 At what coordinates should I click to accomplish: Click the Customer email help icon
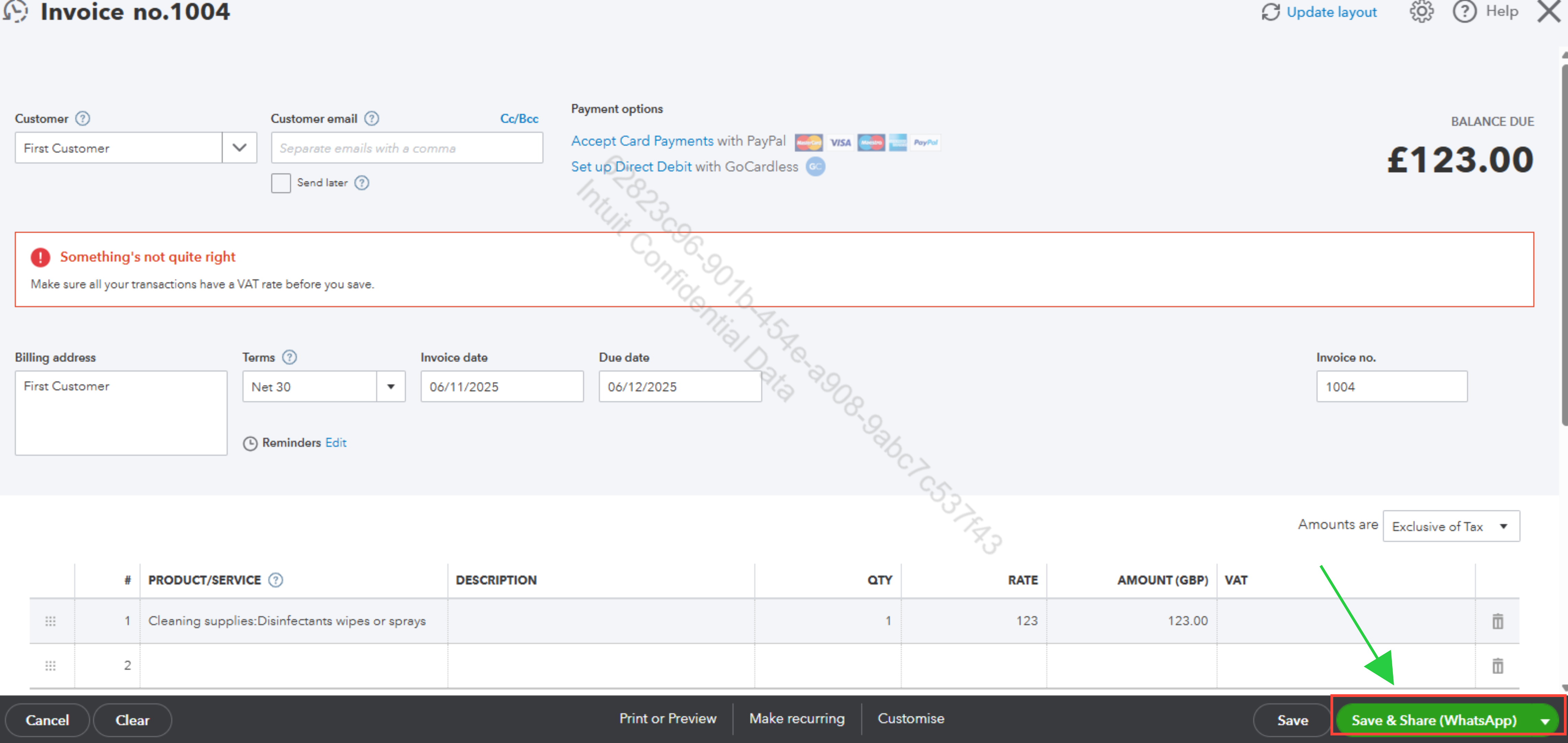371,119
